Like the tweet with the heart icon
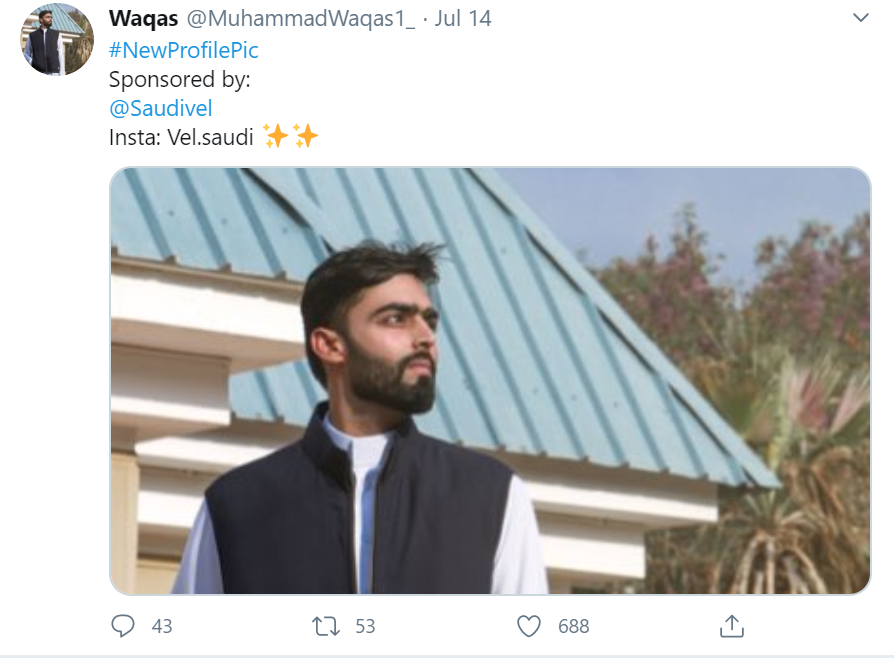 pos(529,626)
